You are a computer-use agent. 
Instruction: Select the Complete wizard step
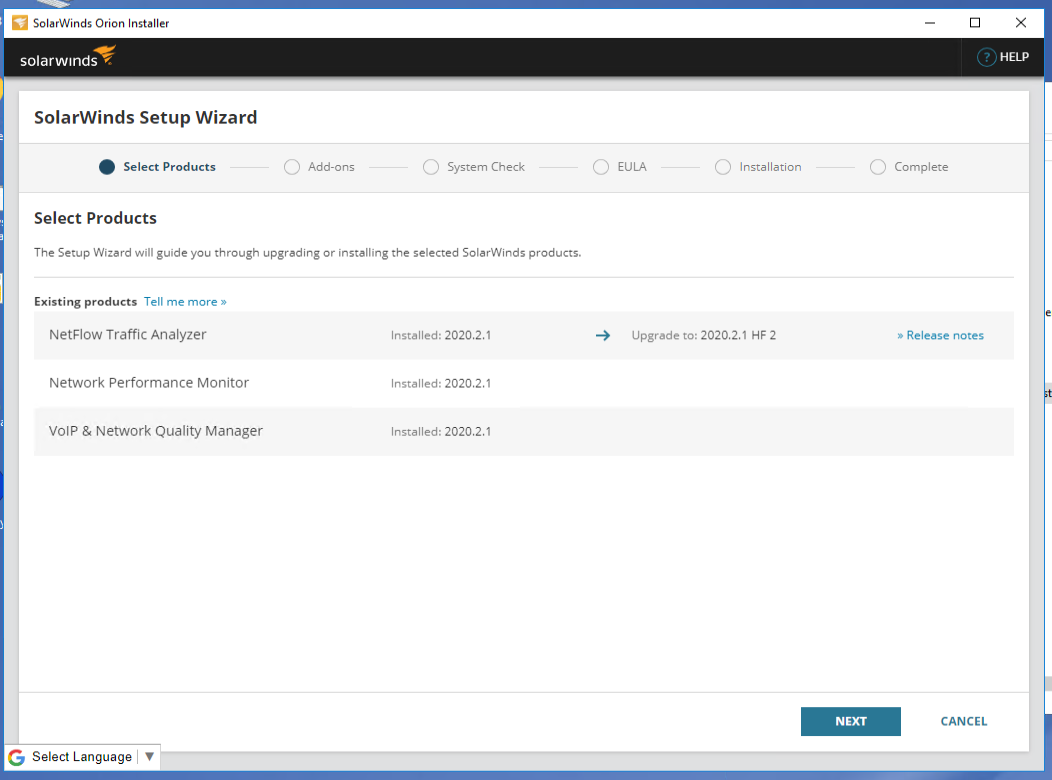click(908, 167)
